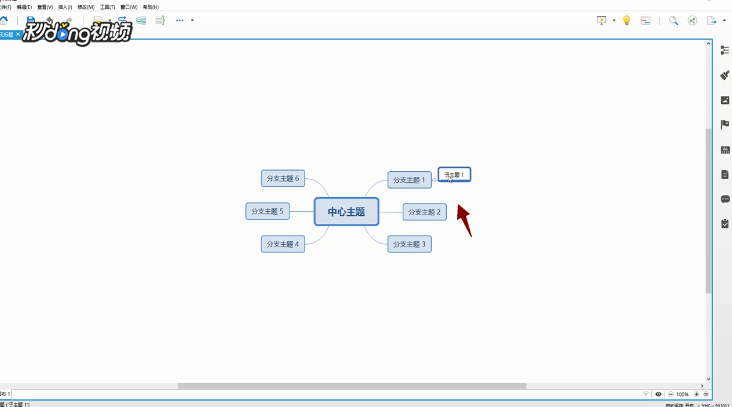Open the 窗口(W) menu

(x=129, y=7)
